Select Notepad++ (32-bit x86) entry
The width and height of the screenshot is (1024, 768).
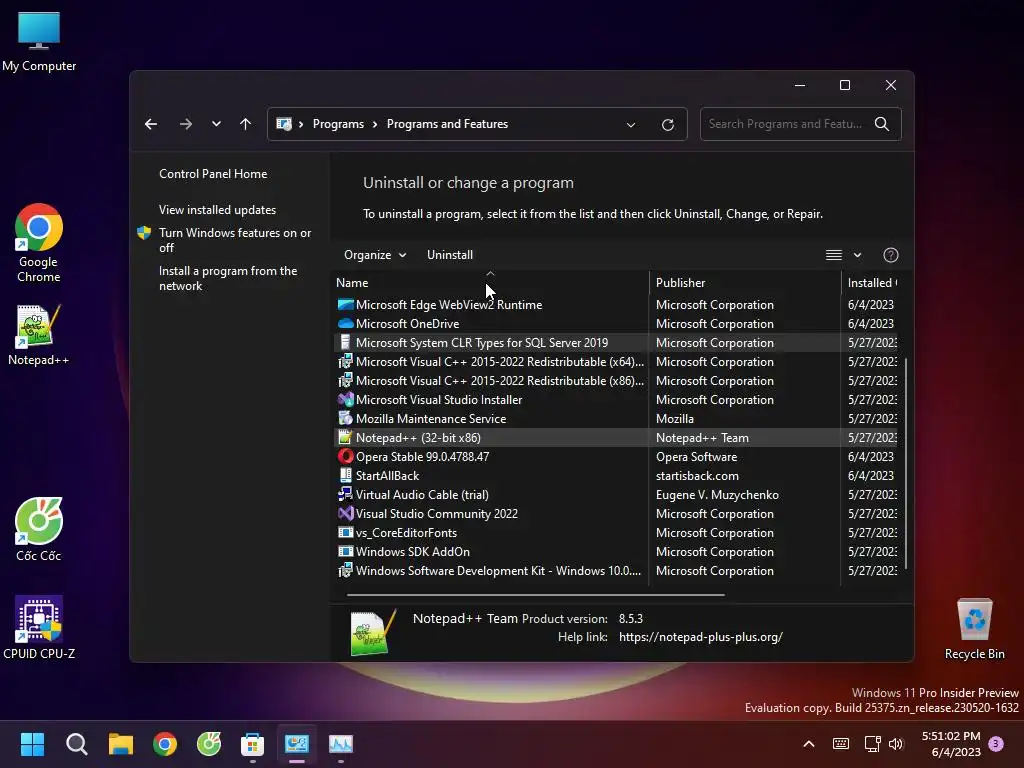click(616, 438)
